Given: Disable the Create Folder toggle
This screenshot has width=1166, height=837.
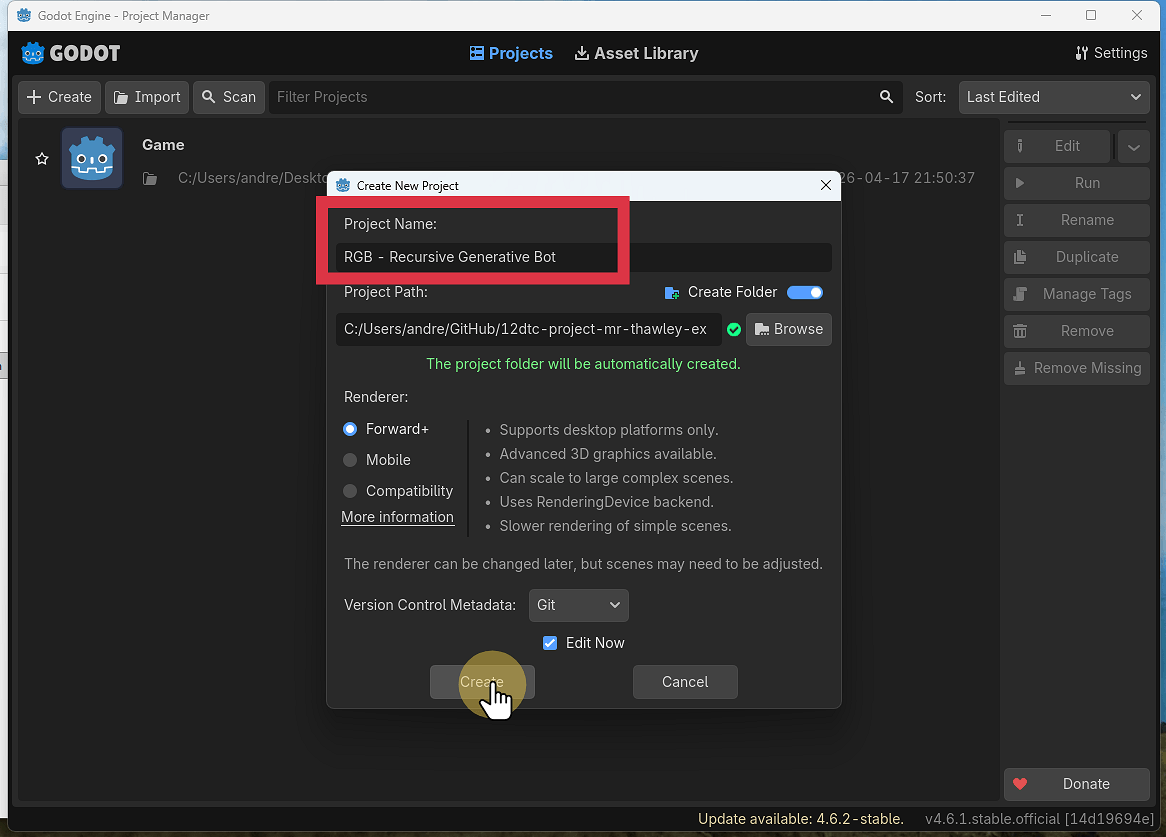Looking at the screenshot, I should pos(804,292).
